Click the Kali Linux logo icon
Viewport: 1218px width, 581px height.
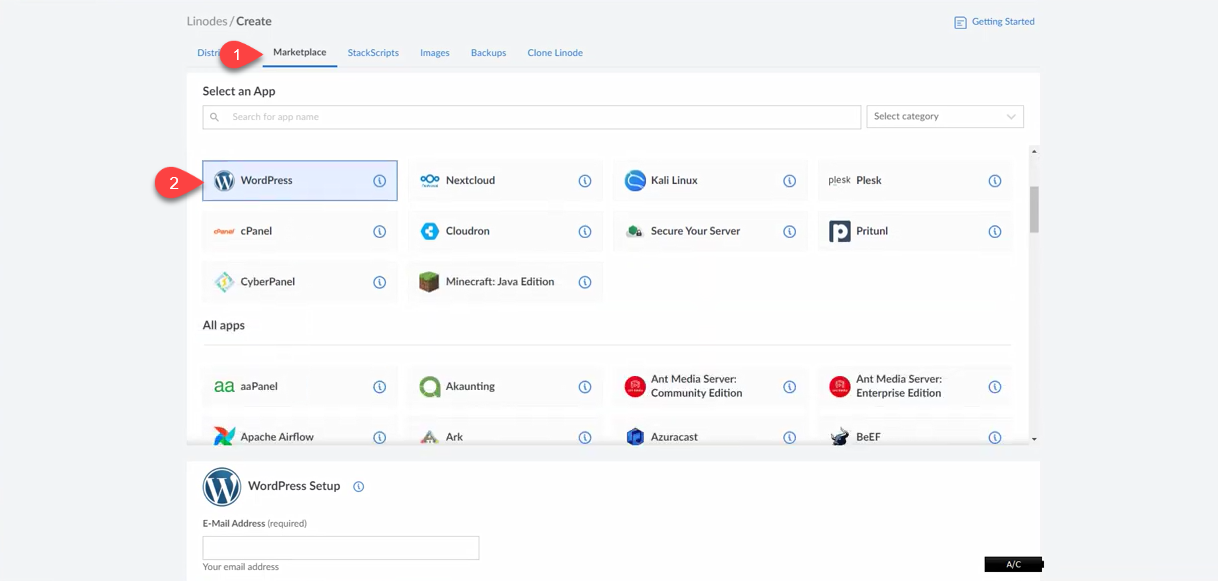tap(635, 181)
